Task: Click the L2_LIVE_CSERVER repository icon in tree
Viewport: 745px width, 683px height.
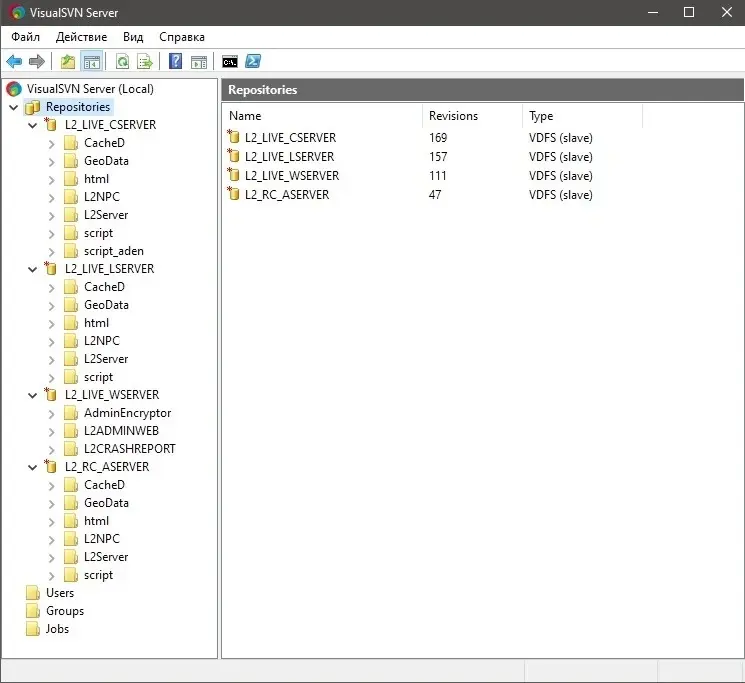Action: [x=51, y=125]
